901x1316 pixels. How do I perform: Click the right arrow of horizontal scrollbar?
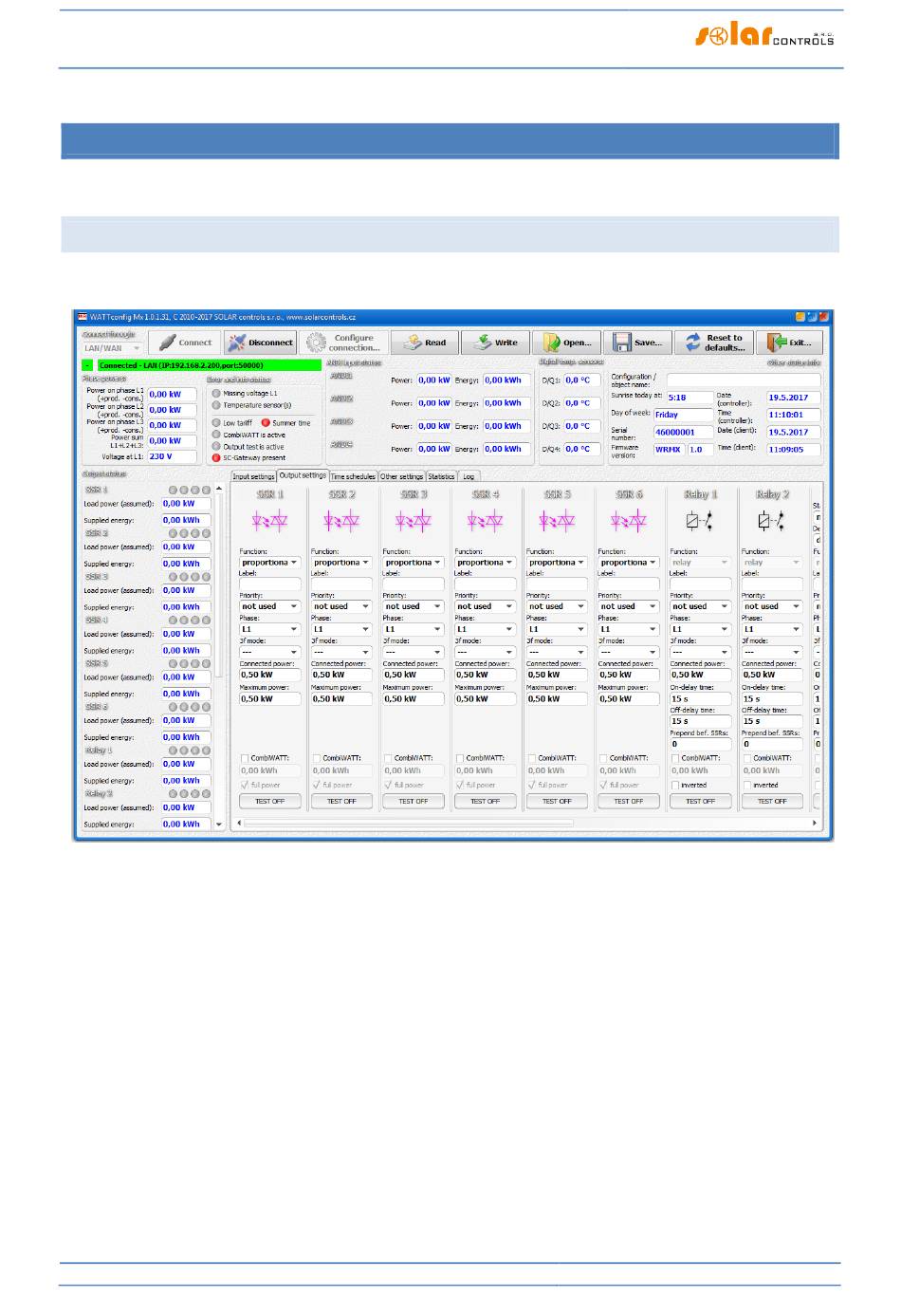pyautogui.click(x=815, y=824)
